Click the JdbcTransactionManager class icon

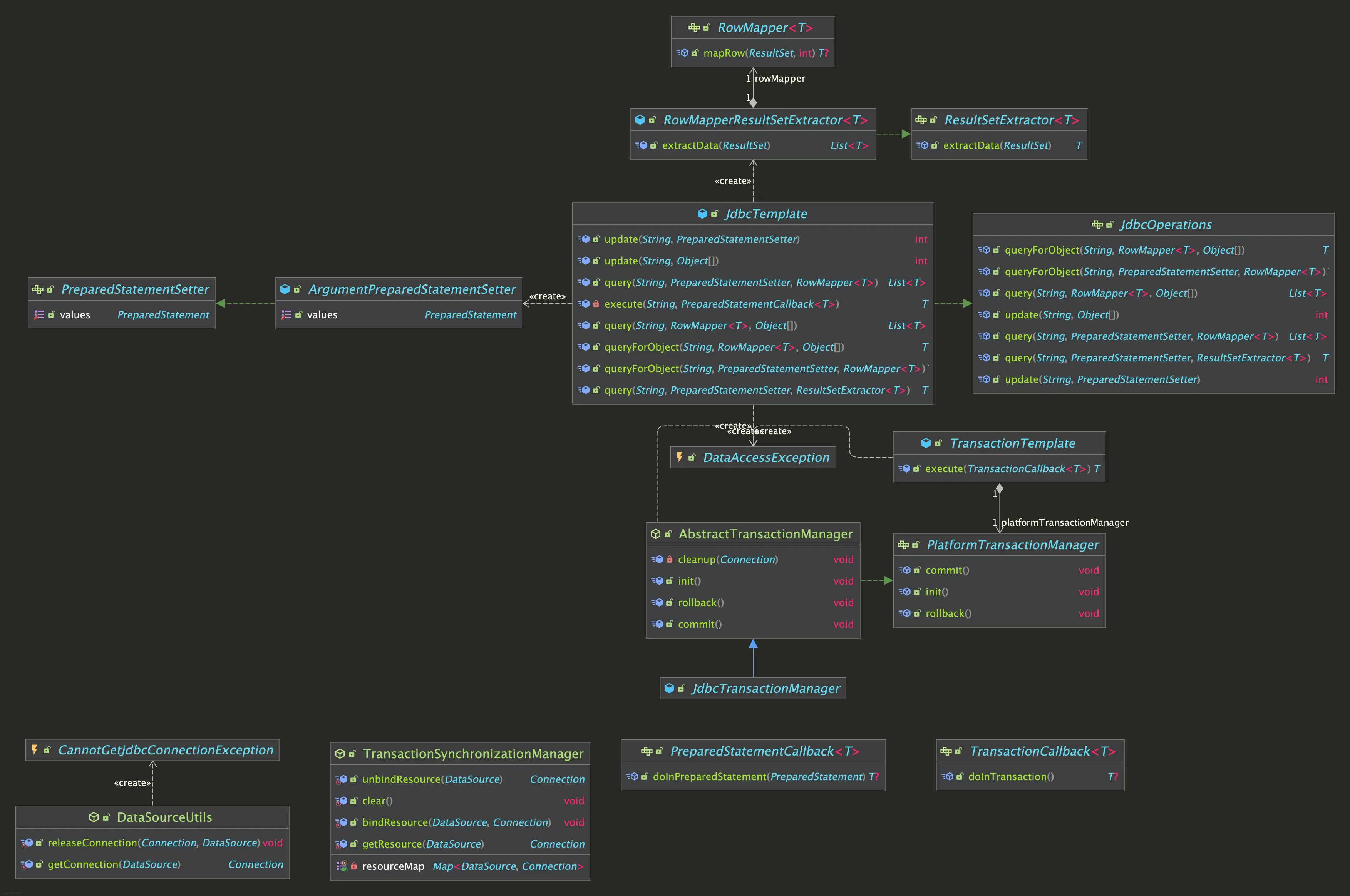click(x=669, y=689)
